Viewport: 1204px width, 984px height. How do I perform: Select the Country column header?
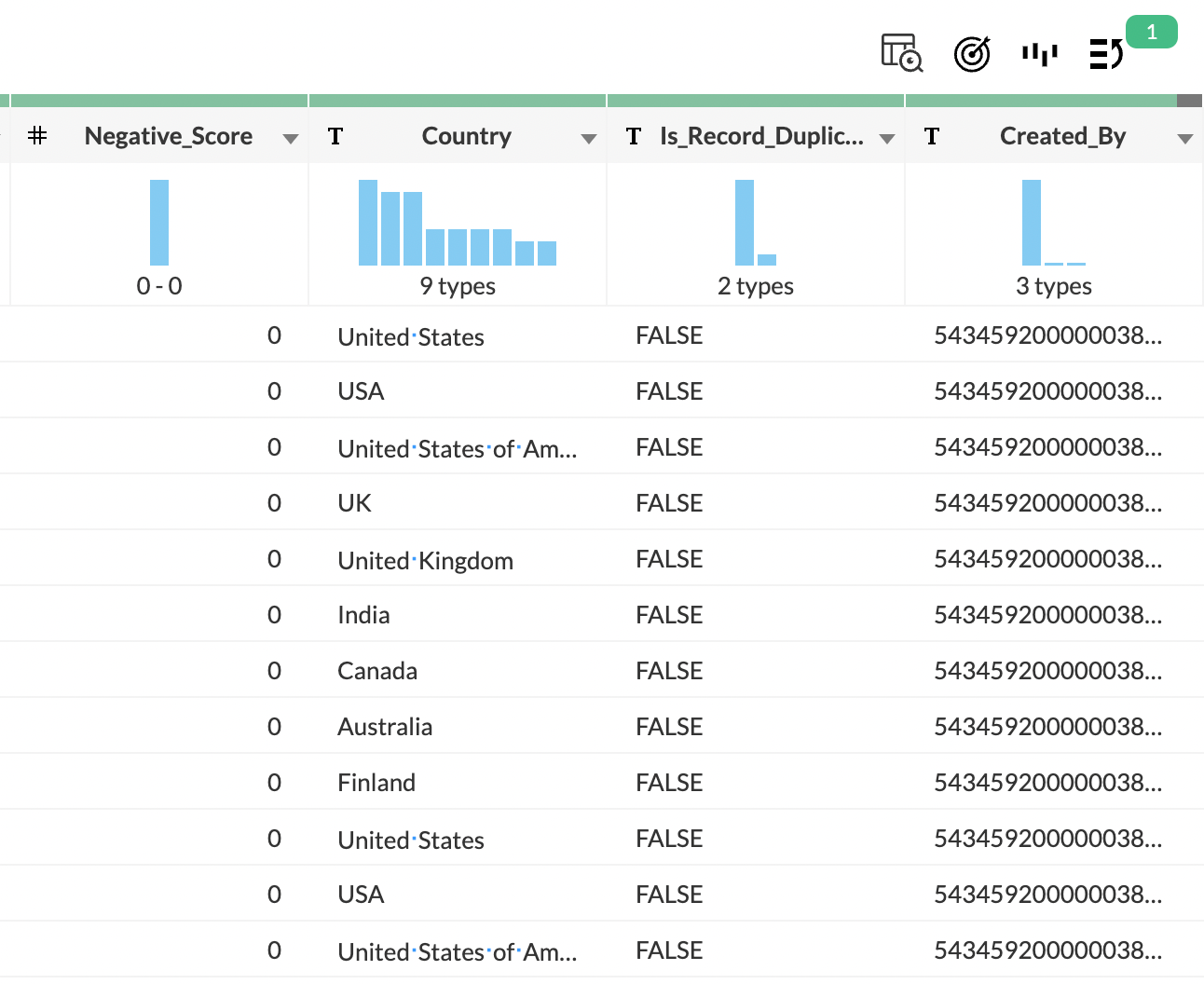pyautogui.click(x=466, y=136)
